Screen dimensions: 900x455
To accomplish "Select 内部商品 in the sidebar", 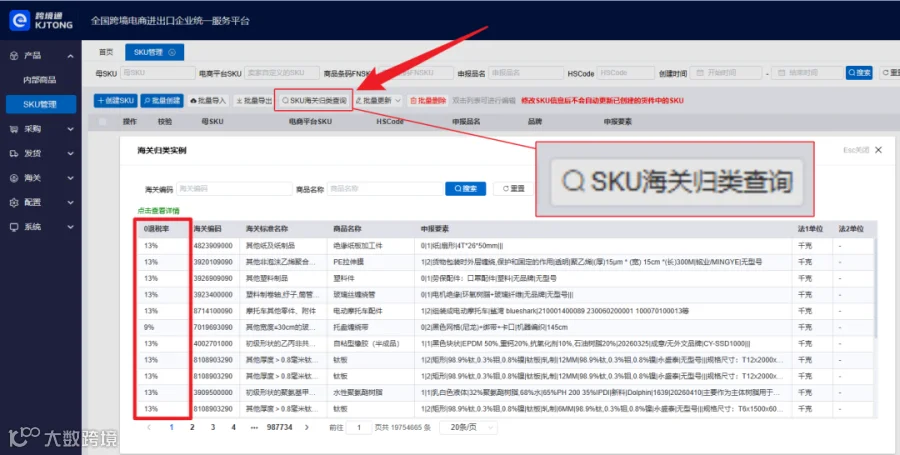I will (39, 80).
